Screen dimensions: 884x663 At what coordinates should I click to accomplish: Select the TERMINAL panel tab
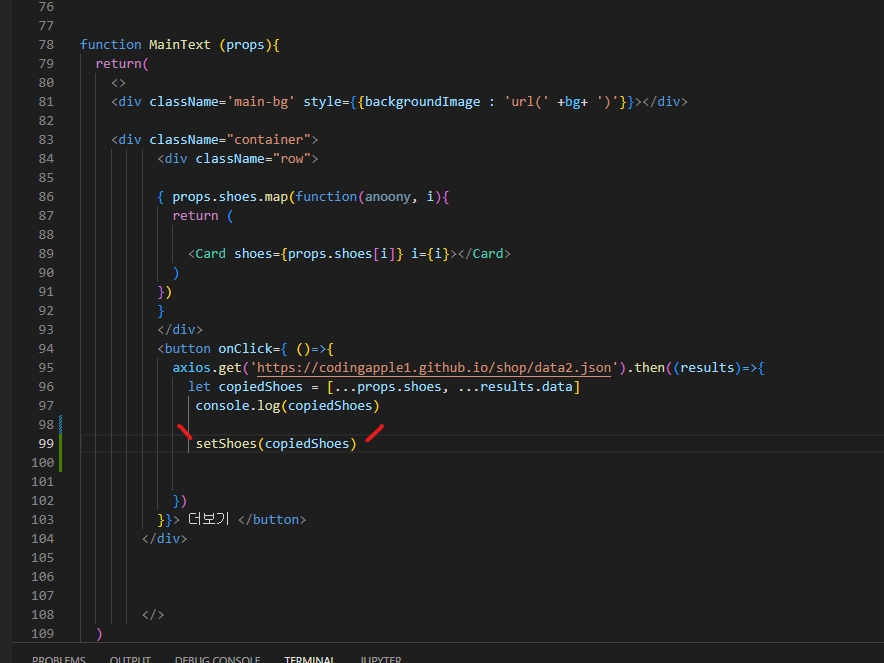tap(310, 658)
